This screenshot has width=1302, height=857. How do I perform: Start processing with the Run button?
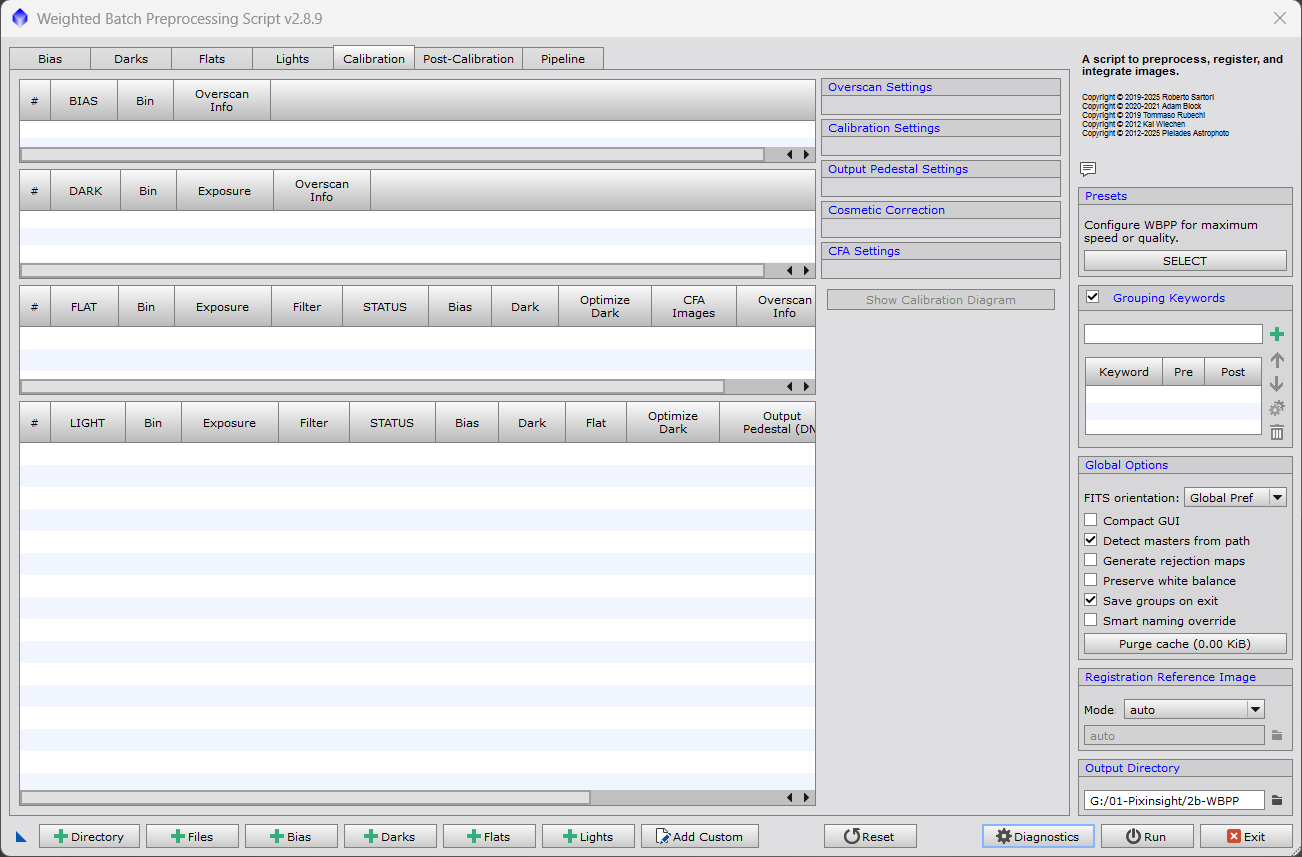[x=1147, y=837]
